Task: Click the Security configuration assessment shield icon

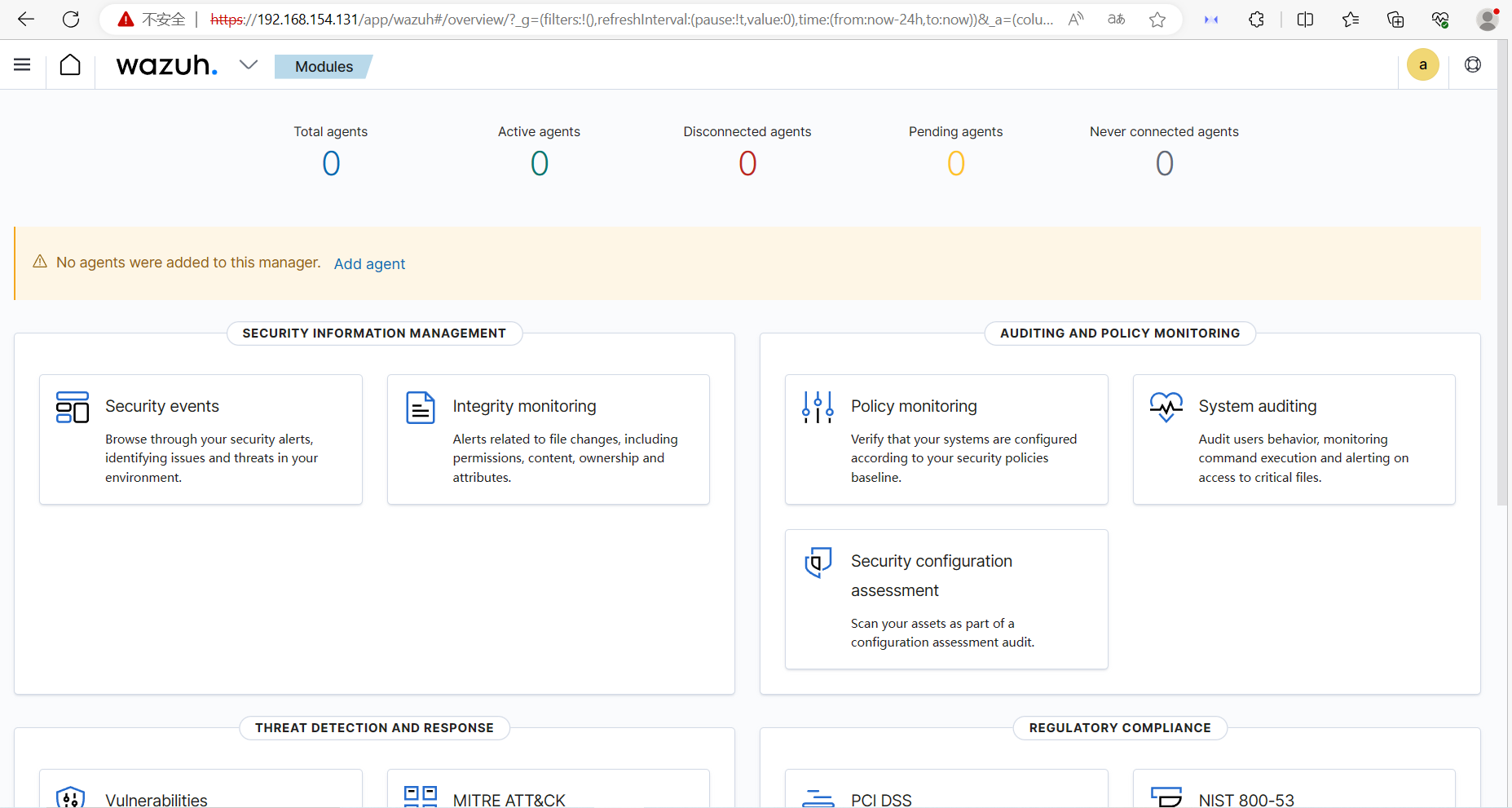Action: click(818, 563)
